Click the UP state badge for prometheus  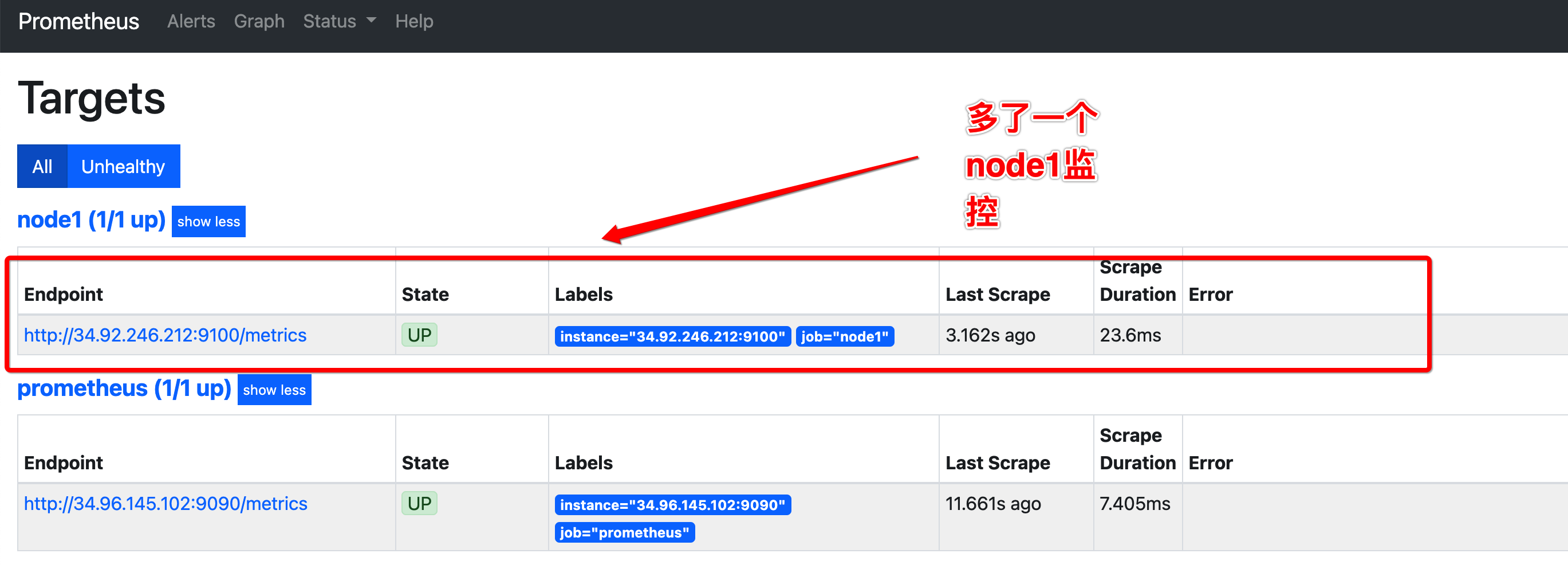tap(419, 504)
